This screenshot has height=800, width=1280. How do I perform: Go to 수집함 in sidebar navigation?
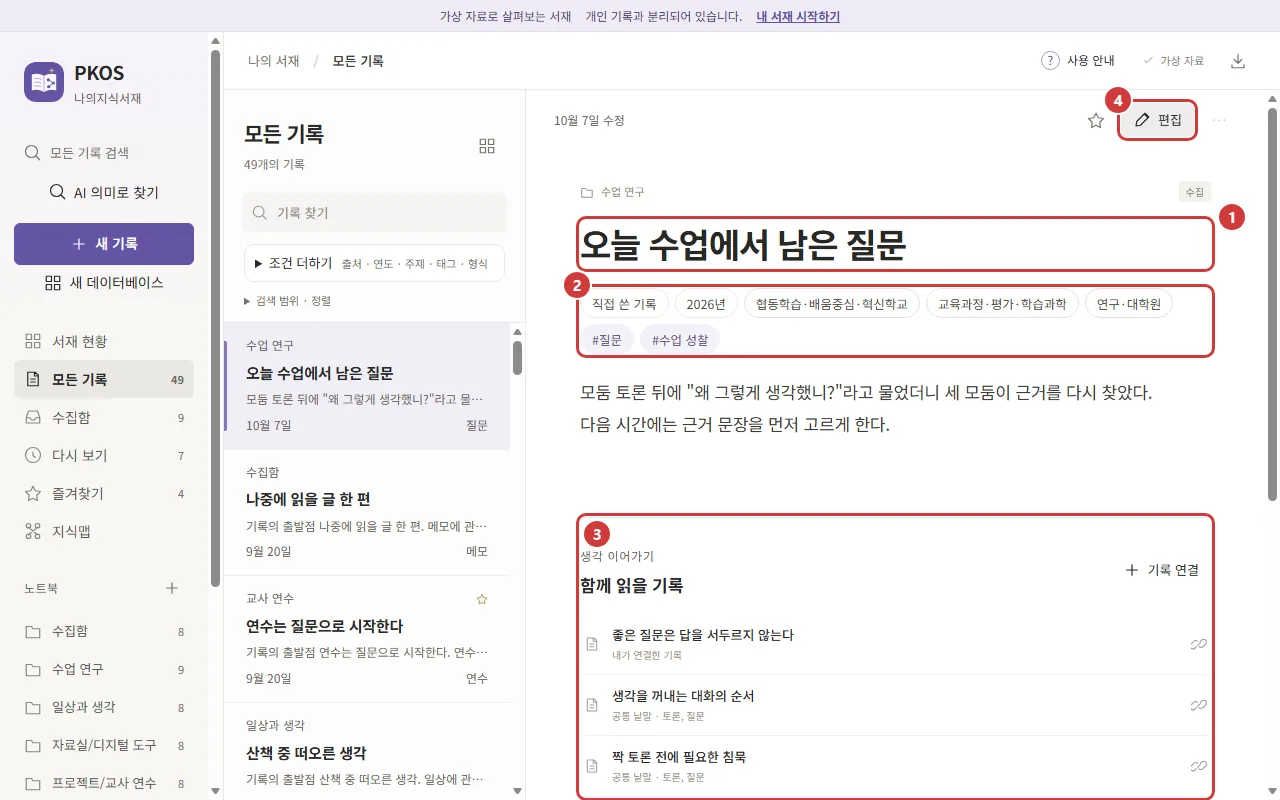pos(104,418)
